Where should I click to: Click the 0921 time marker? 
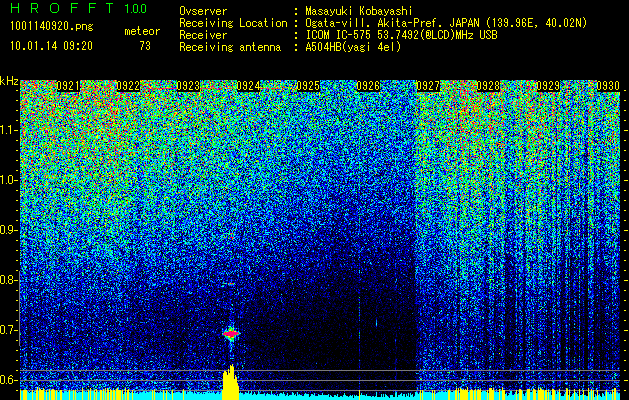coord(68,86)
